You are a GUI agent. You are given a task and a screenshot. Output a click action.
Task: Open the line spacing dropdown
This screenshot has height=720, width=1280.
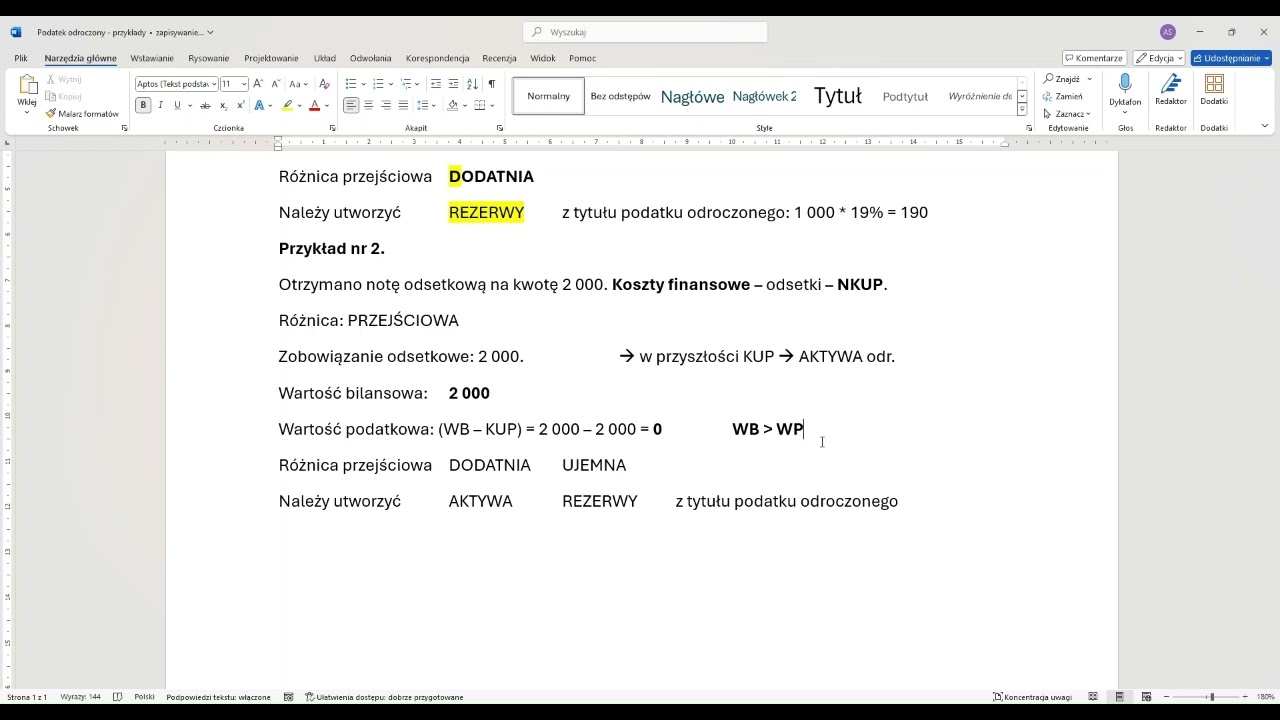click(x=426, y=105)
